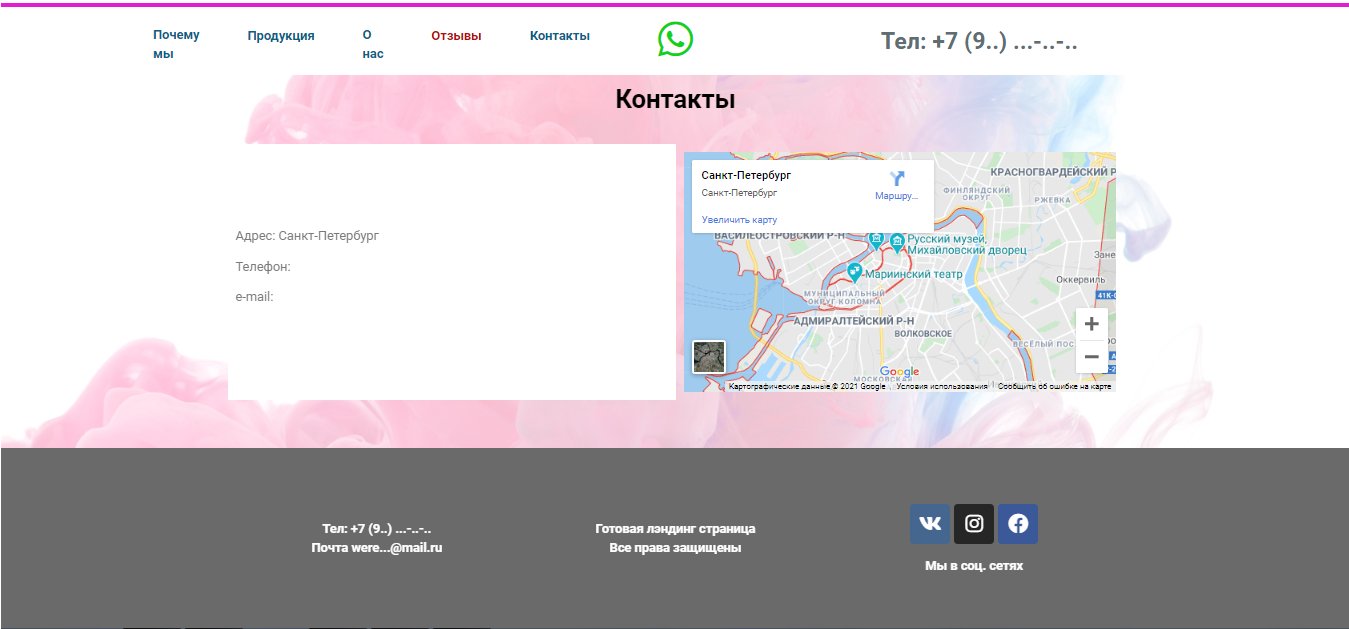Open the Instagram social icon
This screenshot has width=1349, height=629.
tap(974, 524)
